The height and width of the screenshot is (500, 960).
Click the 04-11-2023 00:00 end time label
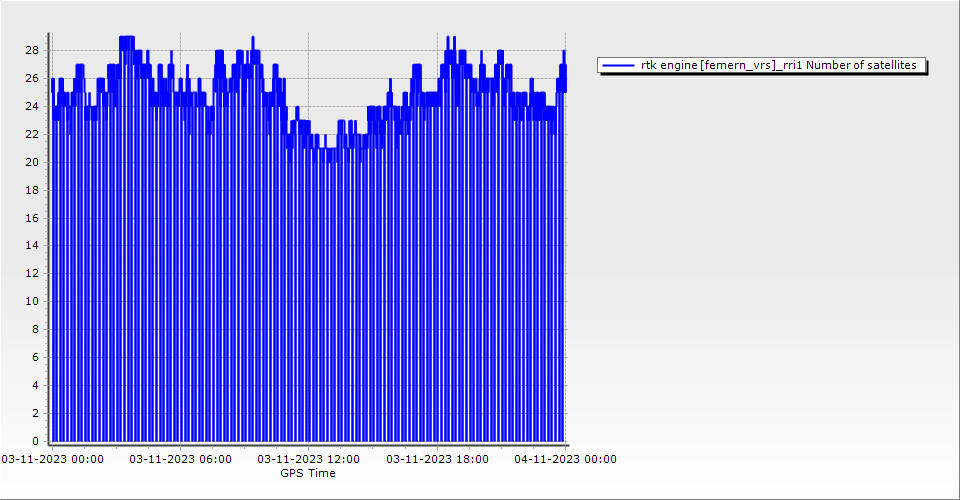tap(565, 459)
